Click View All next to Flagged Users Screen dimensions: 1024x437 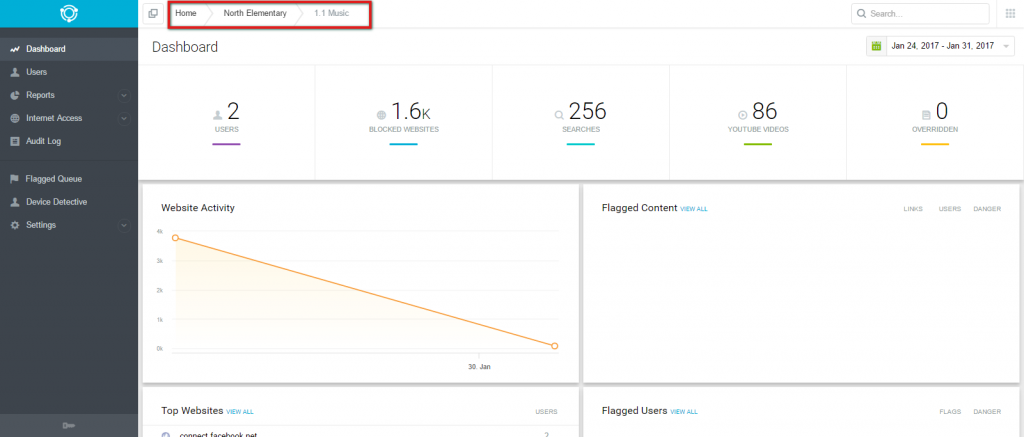pos(684,412)
